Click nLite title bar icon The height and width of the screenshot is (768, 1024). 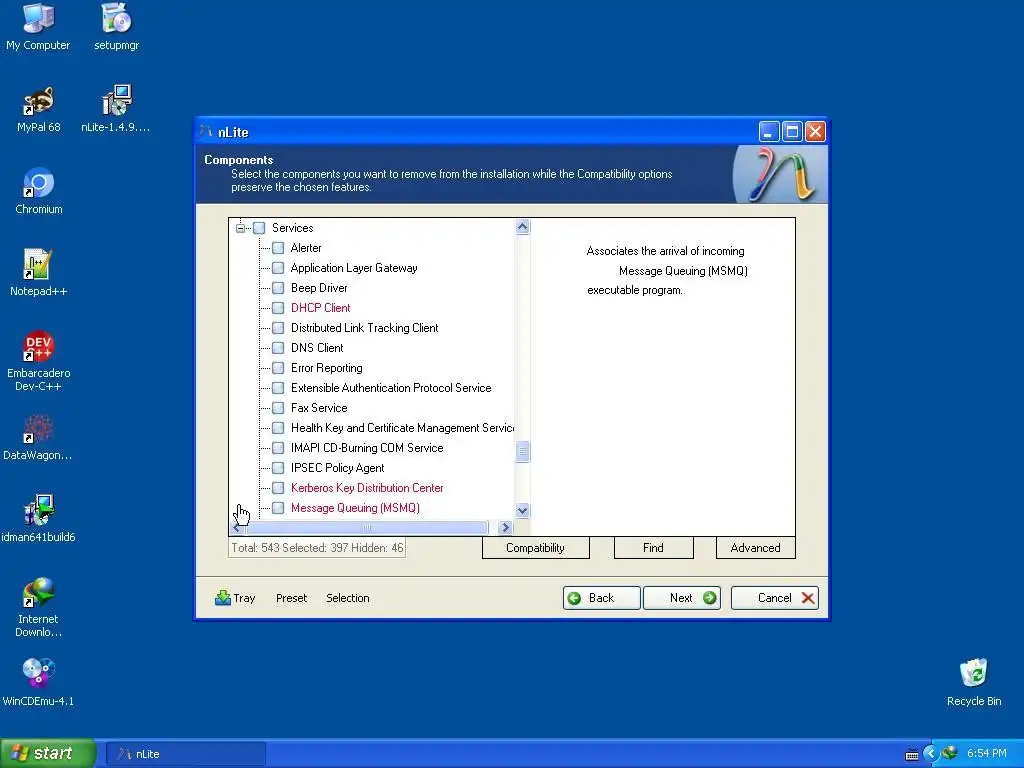[206, 131]
